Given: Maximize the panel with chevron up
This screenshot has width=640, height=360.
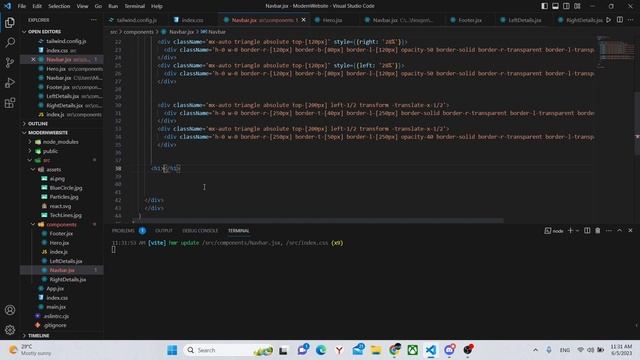Looking at the screenshot, I should (620, 231).
